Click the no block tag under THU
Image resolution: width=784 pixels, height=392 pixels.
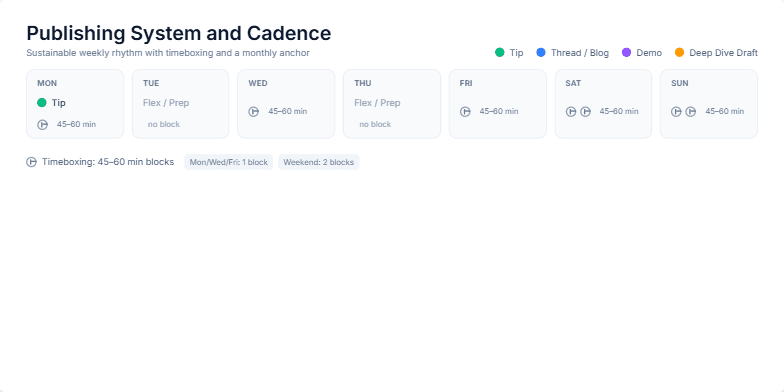(375, 124)
